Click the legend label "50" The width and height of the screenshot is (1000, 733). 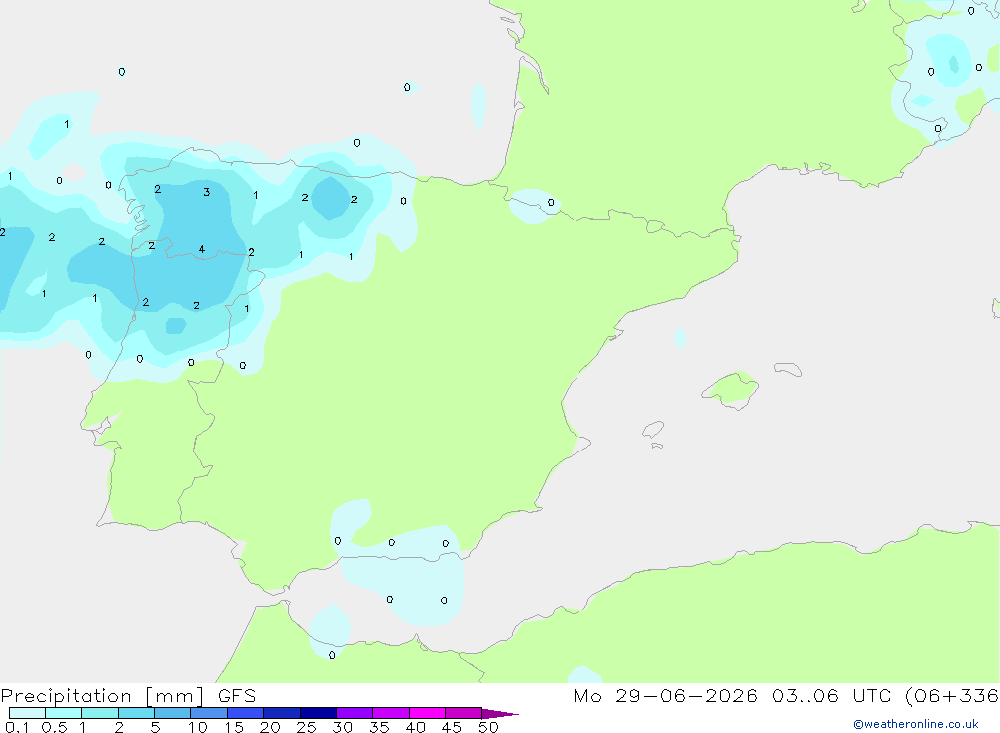488,727
